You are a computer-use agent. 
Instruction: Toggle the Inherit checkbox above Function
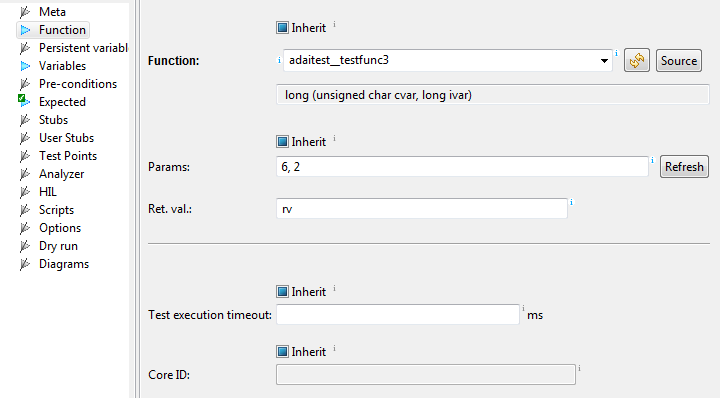(x=282, y=28)
